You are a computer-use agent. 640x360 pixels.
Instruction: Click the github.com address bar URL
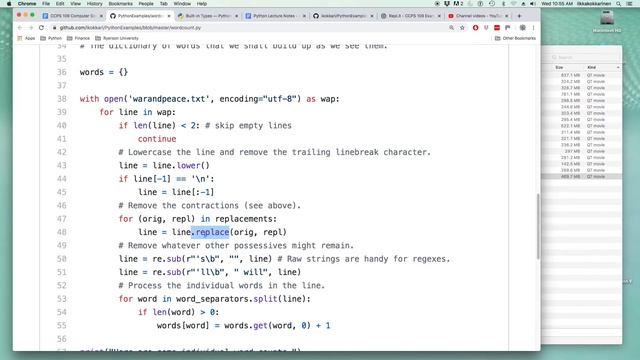point(130,28)
